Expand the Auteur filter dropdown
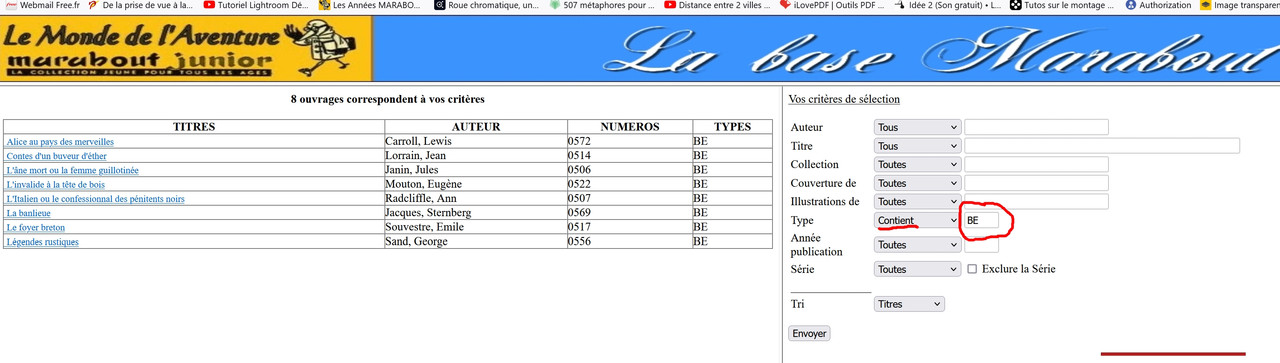This screenshot has width=1280, height=363. point(917,127)
